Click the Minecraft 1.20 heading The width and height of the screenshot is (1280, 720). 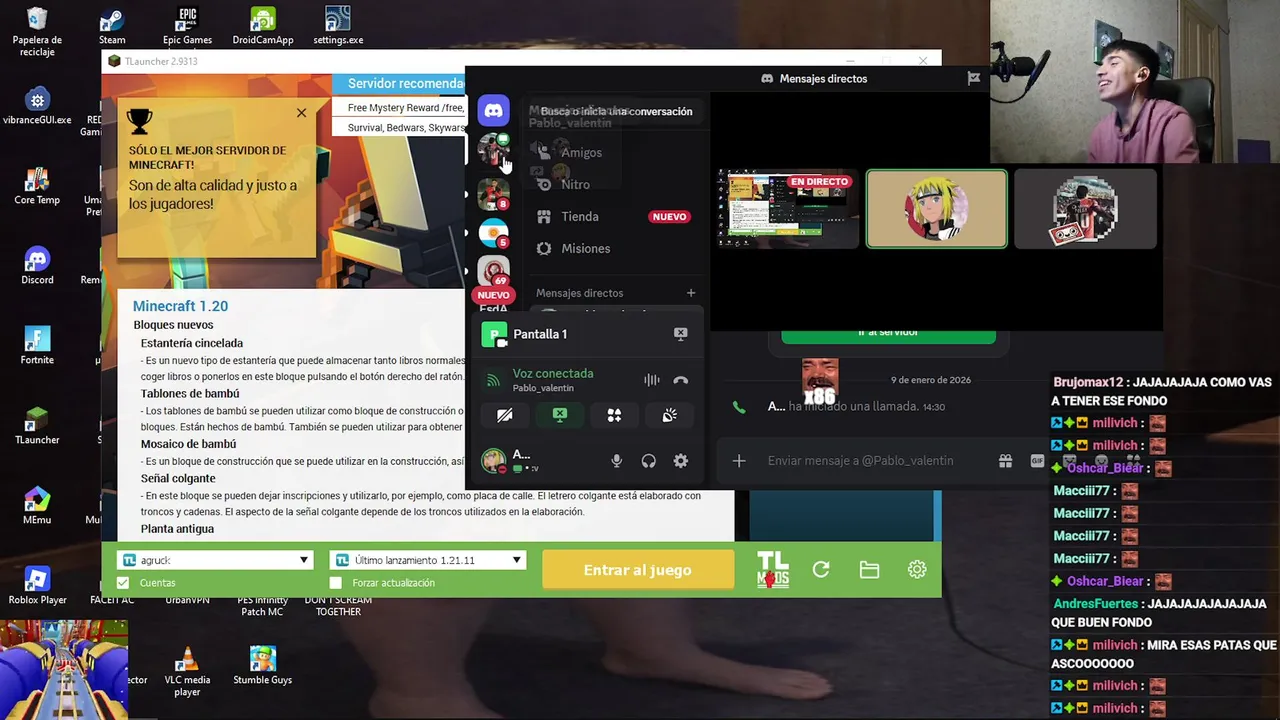pyautogui.click(x=180, y=306)
